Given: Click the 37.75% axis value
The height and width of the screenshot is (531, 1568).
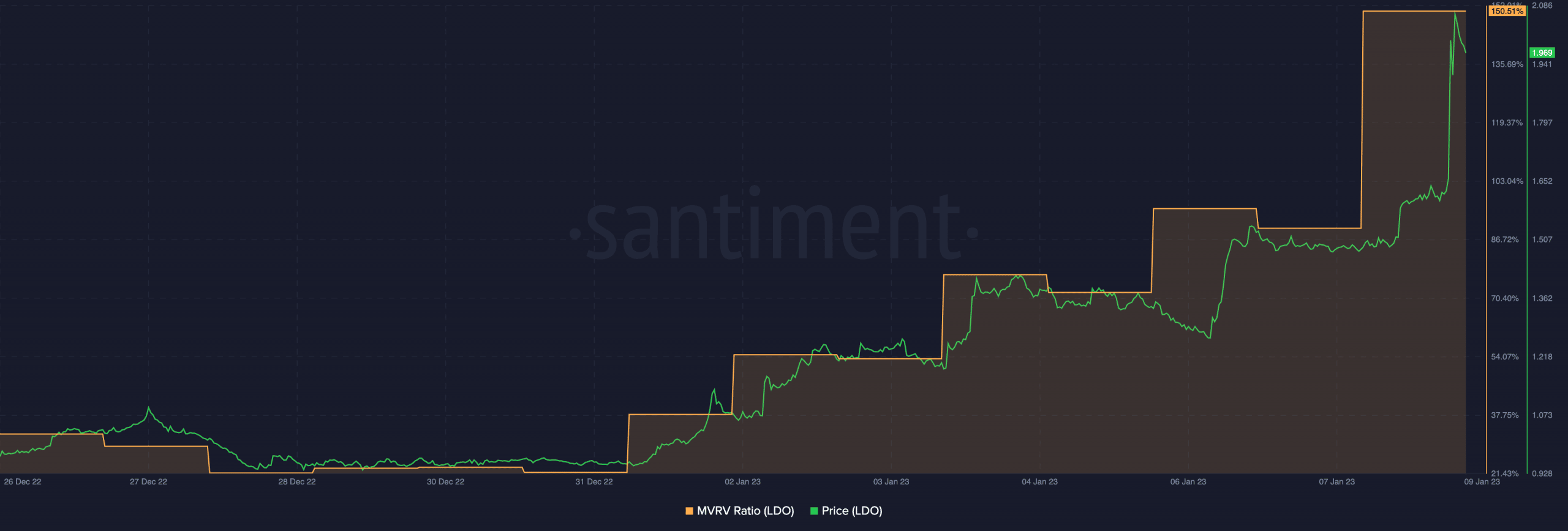Looking at the screenshot, I should pyautogui.click(x=1505, y=415).
